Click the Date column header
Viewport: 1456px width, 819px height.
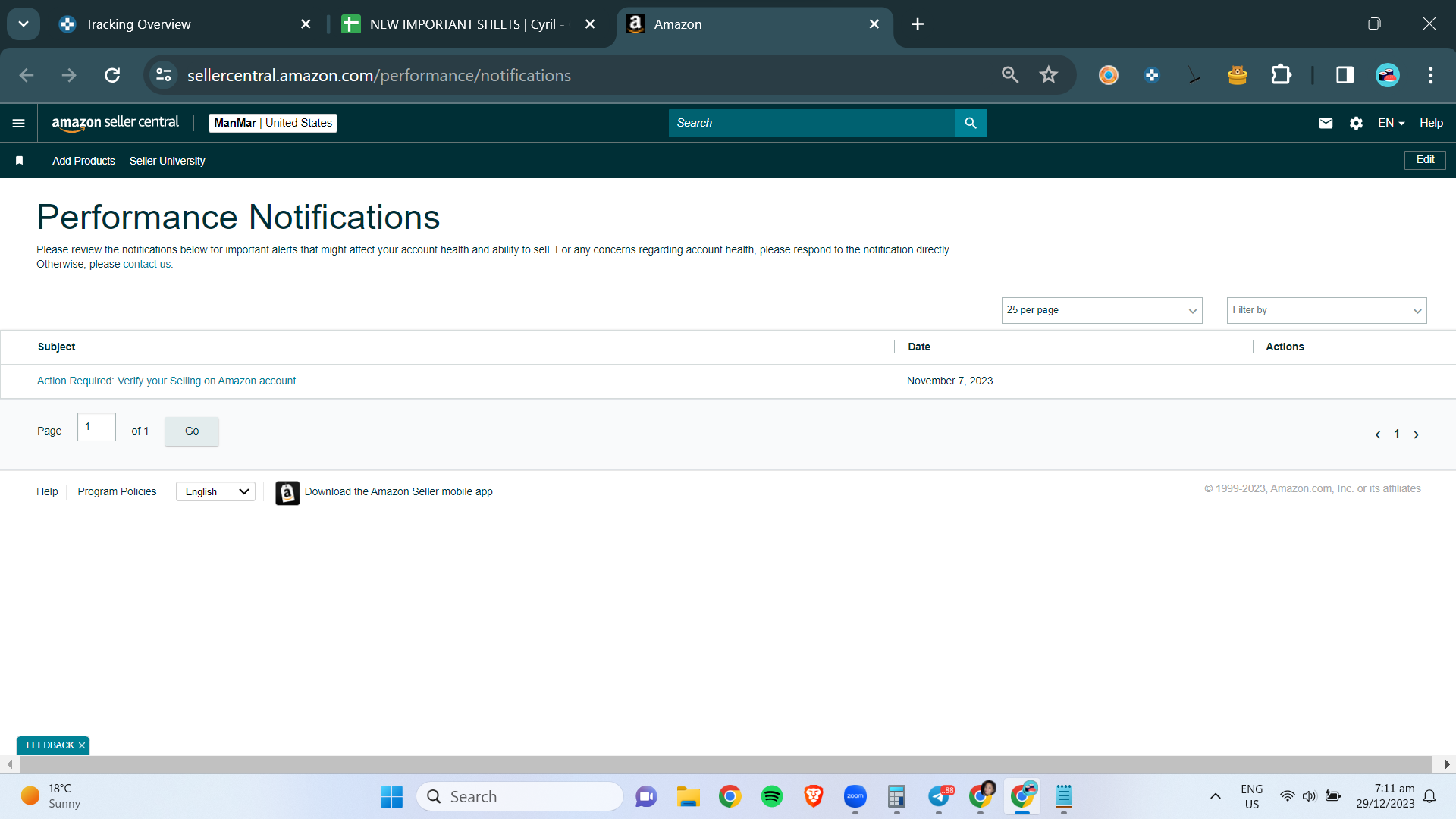click(x=919, y=347)
